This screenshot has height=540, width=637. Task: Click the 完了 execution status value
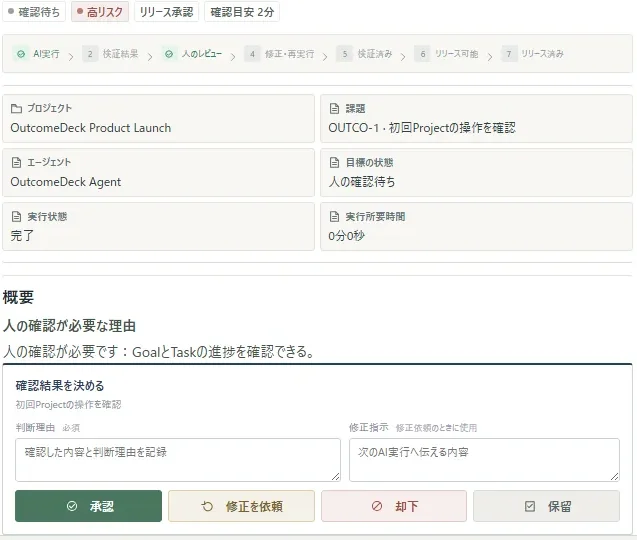click(22, 236)
